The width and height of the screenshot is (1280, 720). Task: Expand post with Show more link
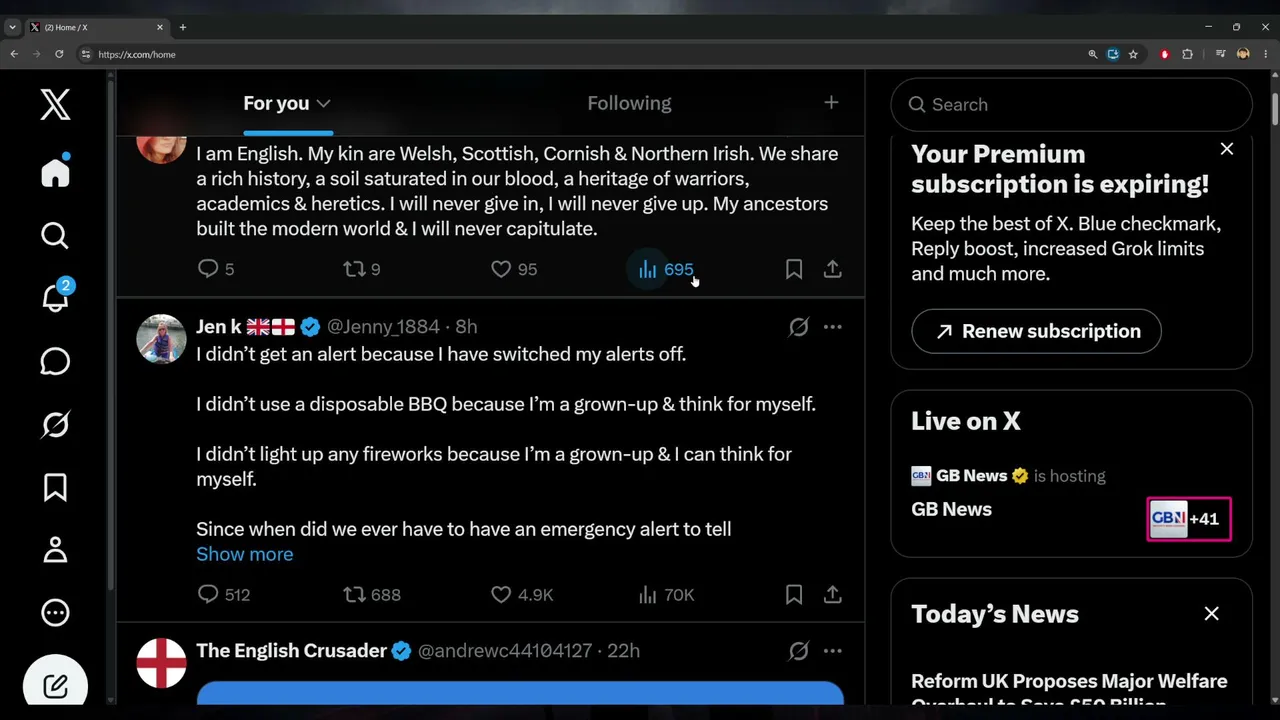pos(245,554)
